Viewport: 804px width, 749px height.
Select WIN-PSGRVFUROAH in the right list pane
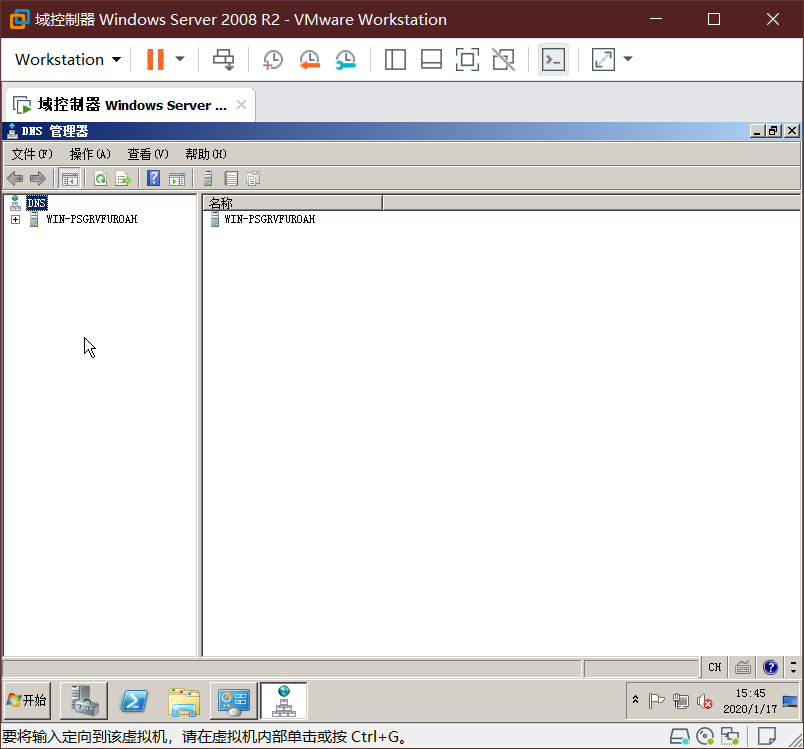pyautogui.click(x=270, y=219)
